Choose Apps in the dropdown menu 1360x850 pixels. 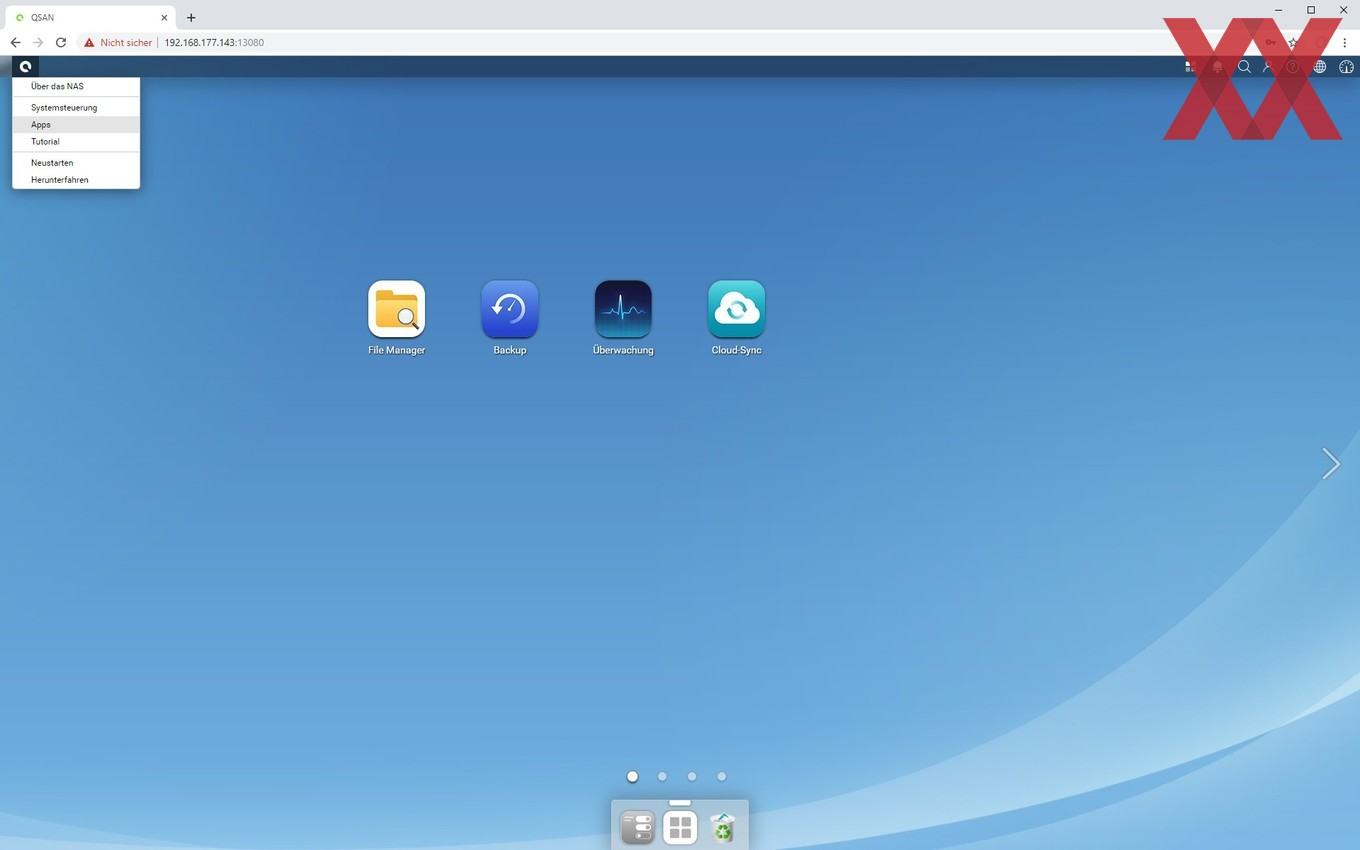tap(76, 125)
